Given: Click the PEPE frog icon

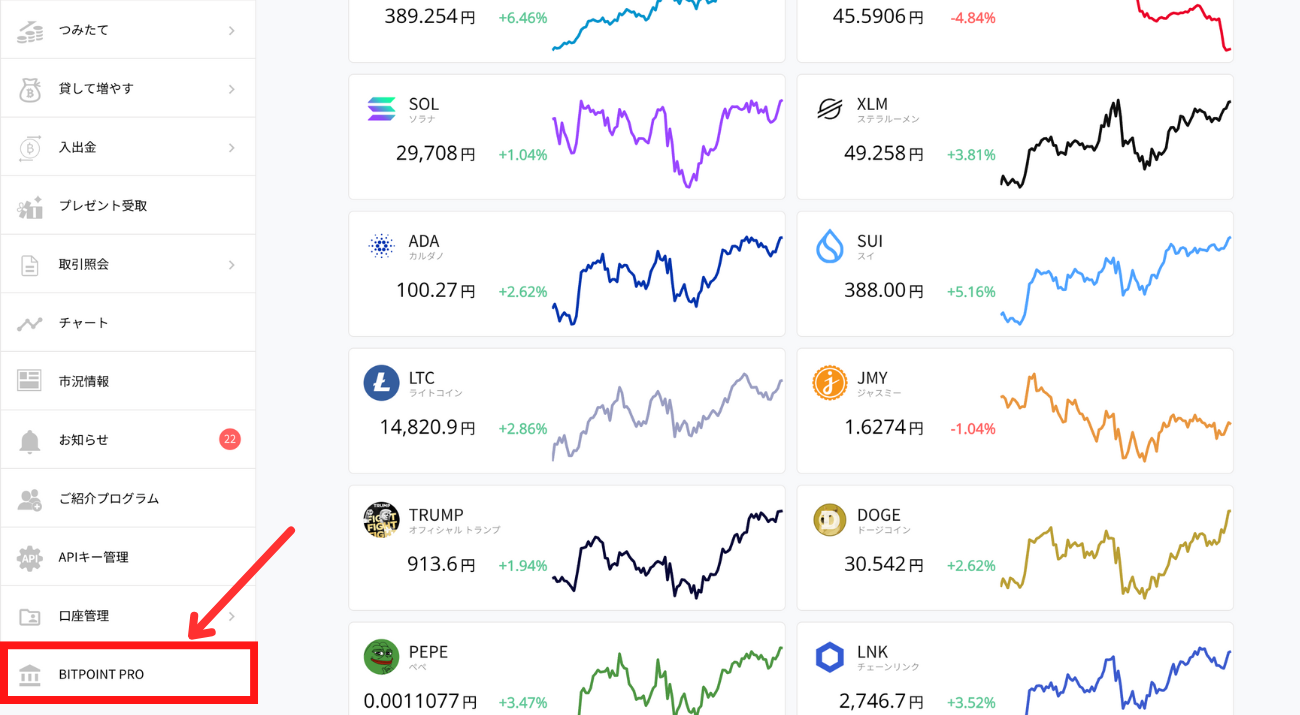Looking at the screenshot, I should point(381,657).
